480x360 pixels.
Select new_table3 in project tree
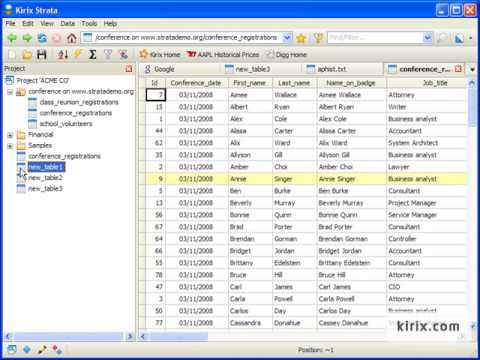click(x=45, y=189)
